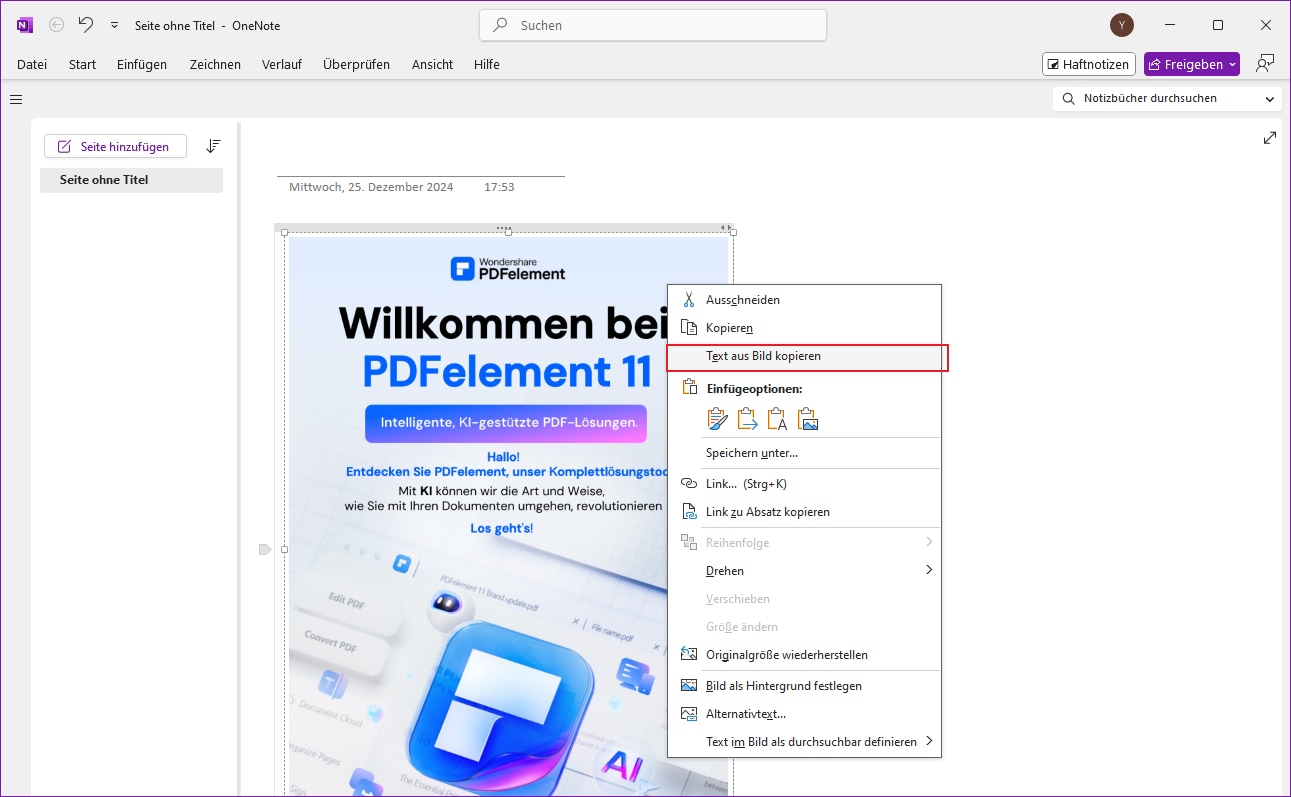The image size is (1291, 797).
Task: Click the OneNote app logo icon
Action: [x=25, y=25]
